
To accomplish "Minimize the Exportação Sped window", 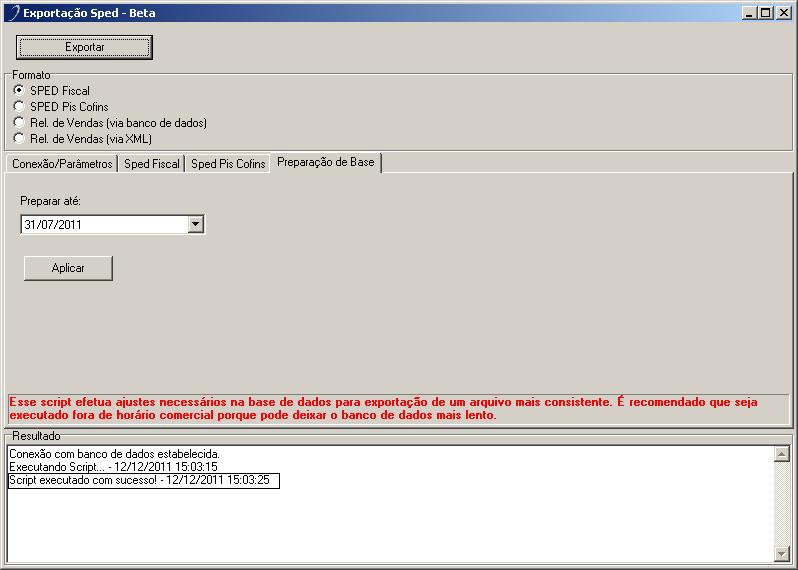I will (x=750, y=13).
